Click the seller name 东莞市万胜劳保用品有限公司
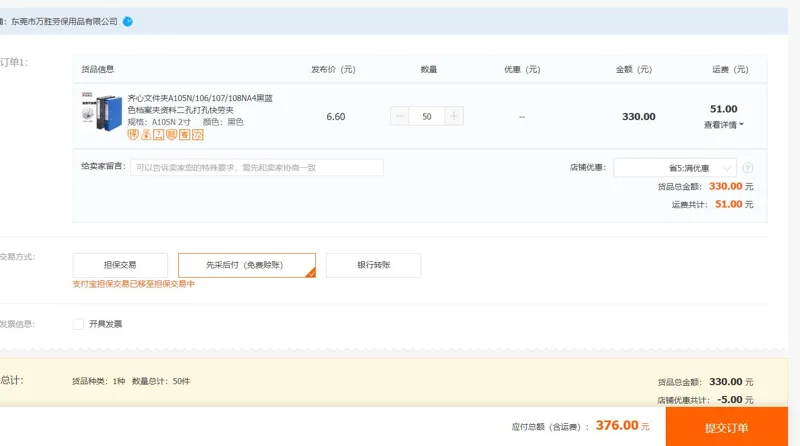Viewport: 800px width, 446px height. coord(64,21)
